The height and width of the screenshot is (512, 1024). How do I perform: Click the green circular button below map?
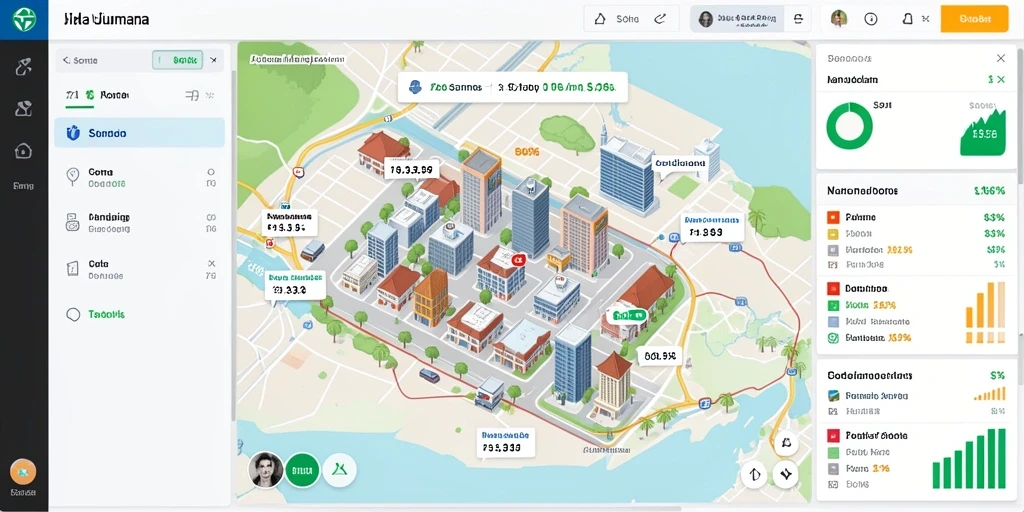click(x=302, y=470)
